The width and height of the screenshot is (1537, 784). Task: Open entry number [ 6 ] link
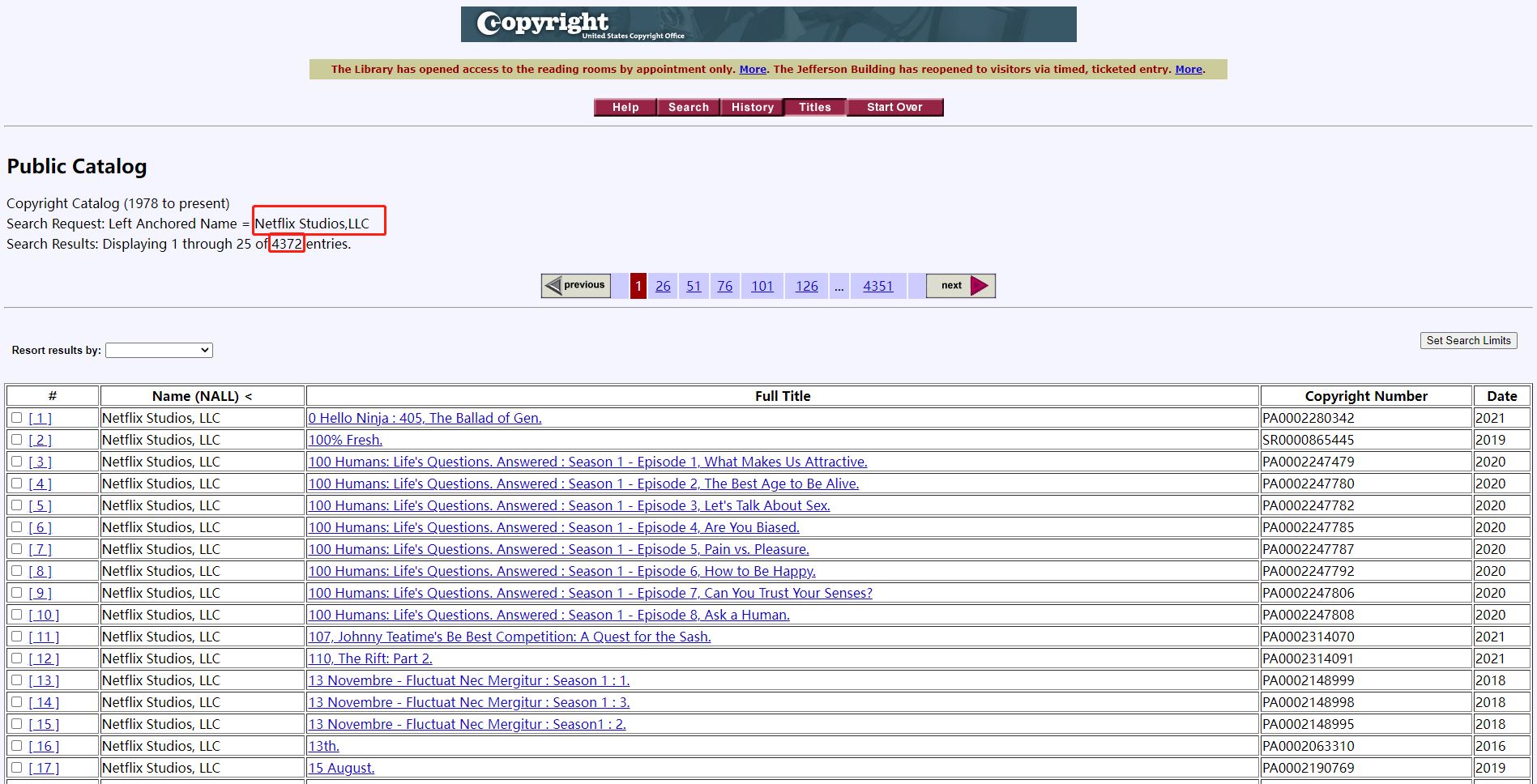pos(40,527)
